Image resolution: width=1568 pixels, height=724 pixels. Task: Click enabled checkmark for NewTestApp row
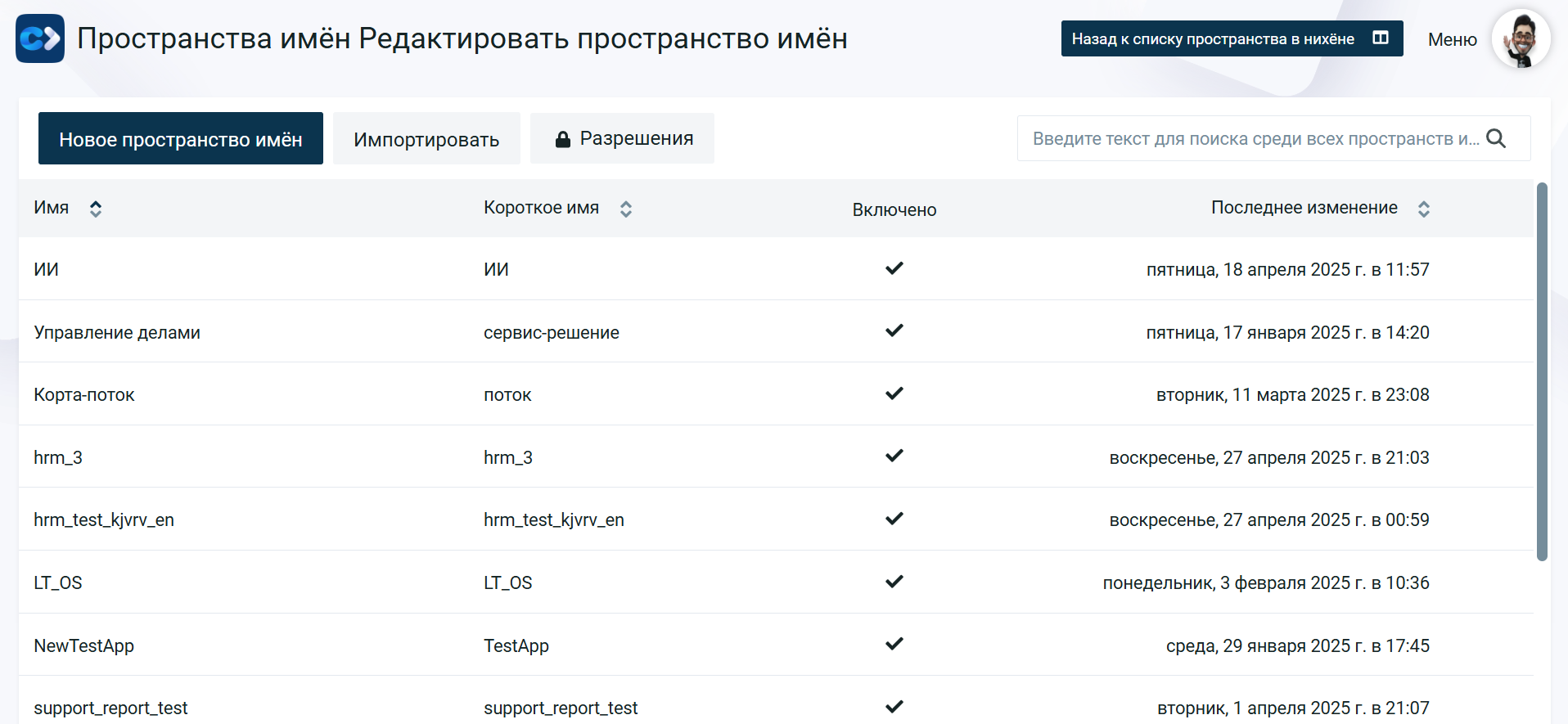894,644
